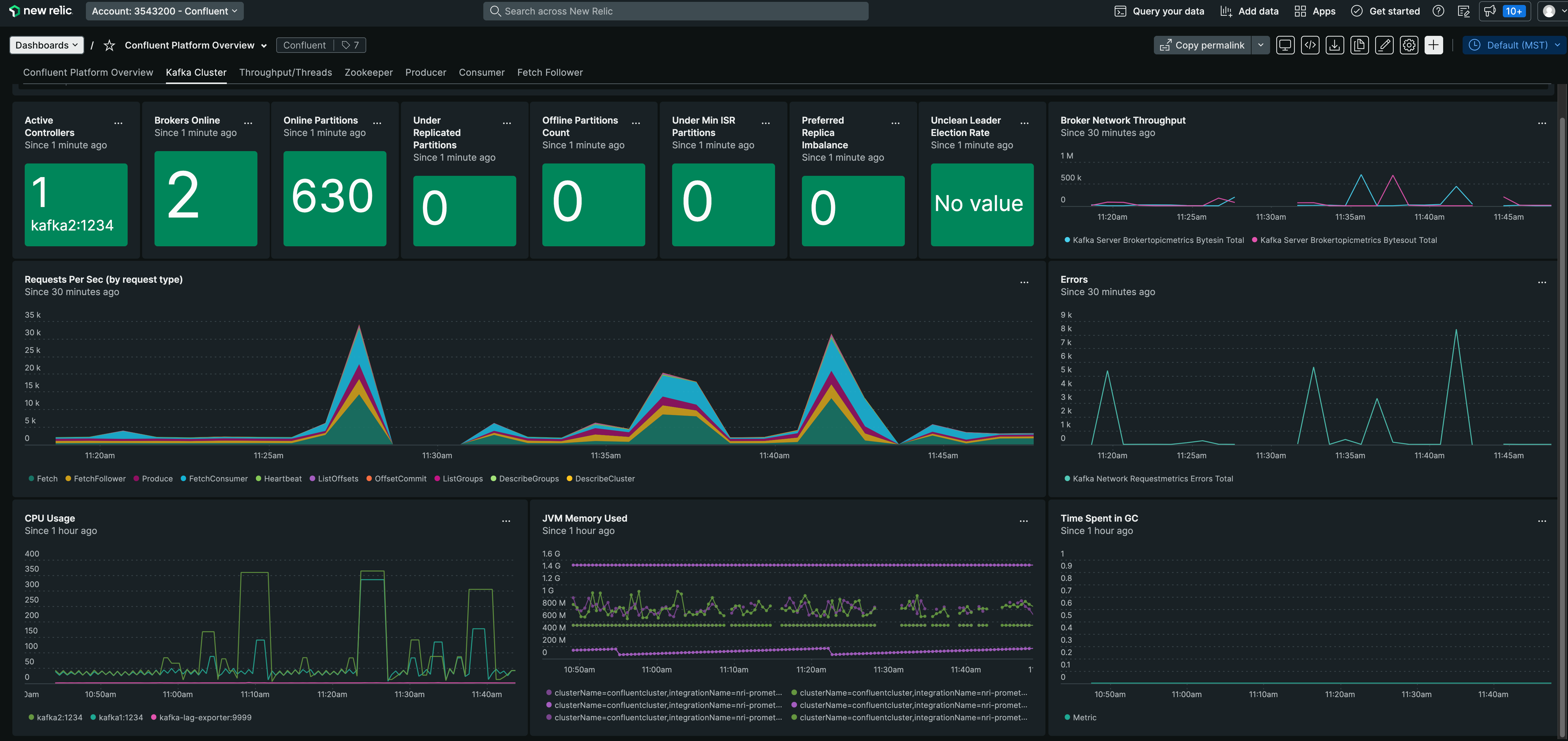Screen dimensions: 1568x741
Task: Expand the Copy permalink dropdown arrow
Action: [x=1261, y=45]
